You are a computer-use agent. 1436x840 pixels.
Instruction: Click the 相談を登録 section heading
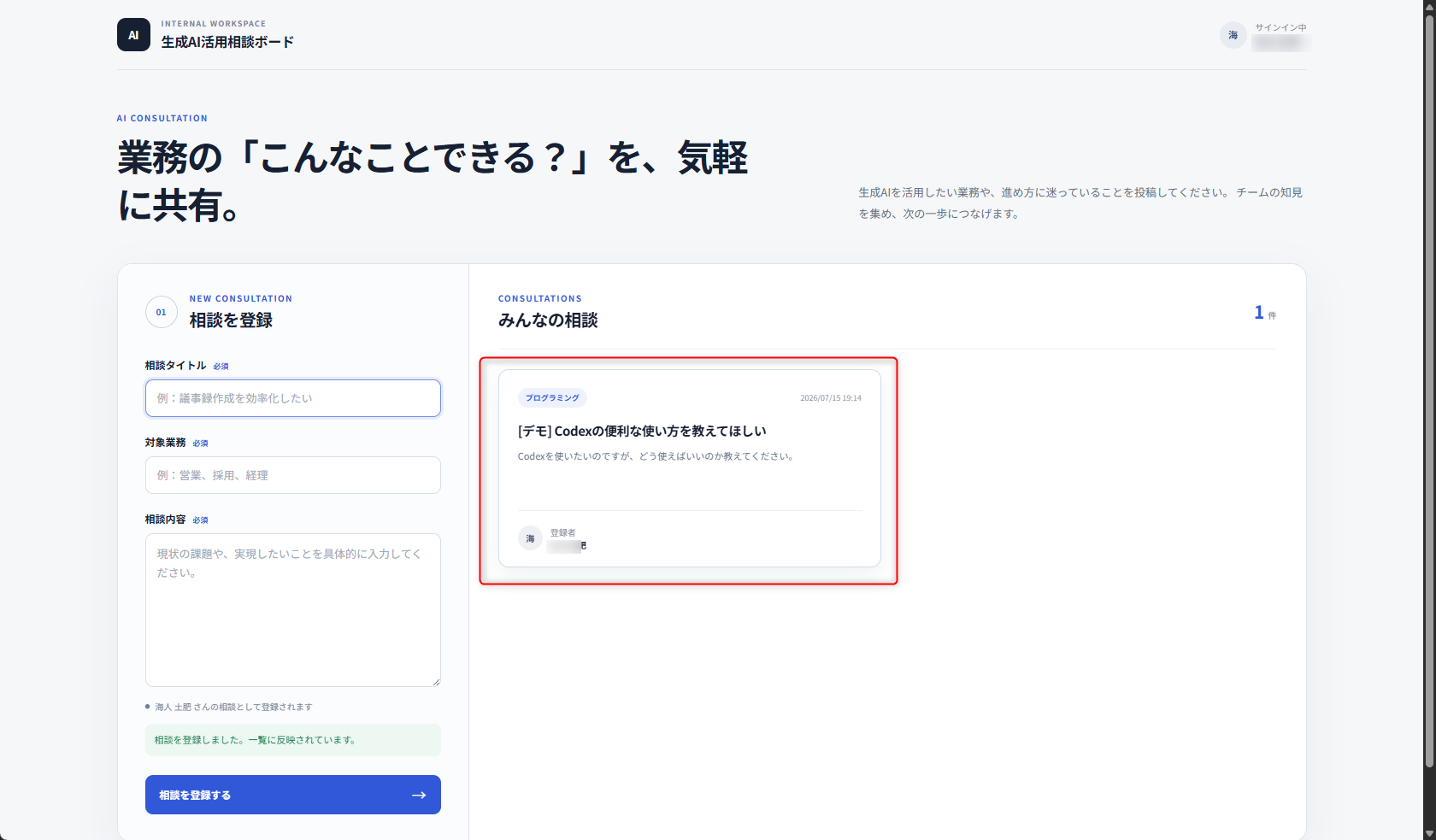231,320
